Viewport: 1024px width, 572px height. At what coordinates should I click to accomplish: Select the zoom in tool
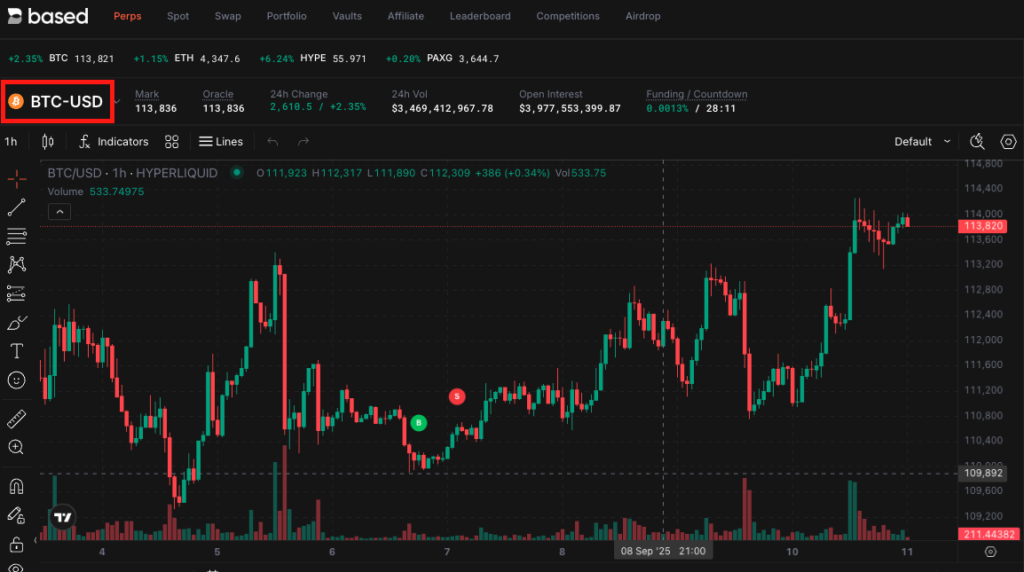point(16,447)
